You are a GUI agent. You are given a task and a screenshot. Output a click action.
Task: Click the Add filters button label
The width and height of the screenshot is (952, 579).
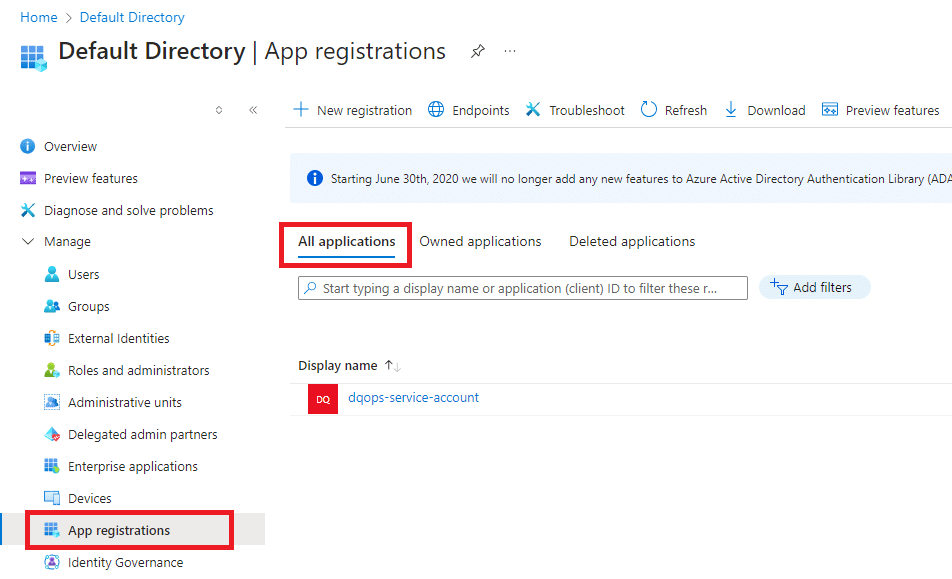(x=823, y=287)
